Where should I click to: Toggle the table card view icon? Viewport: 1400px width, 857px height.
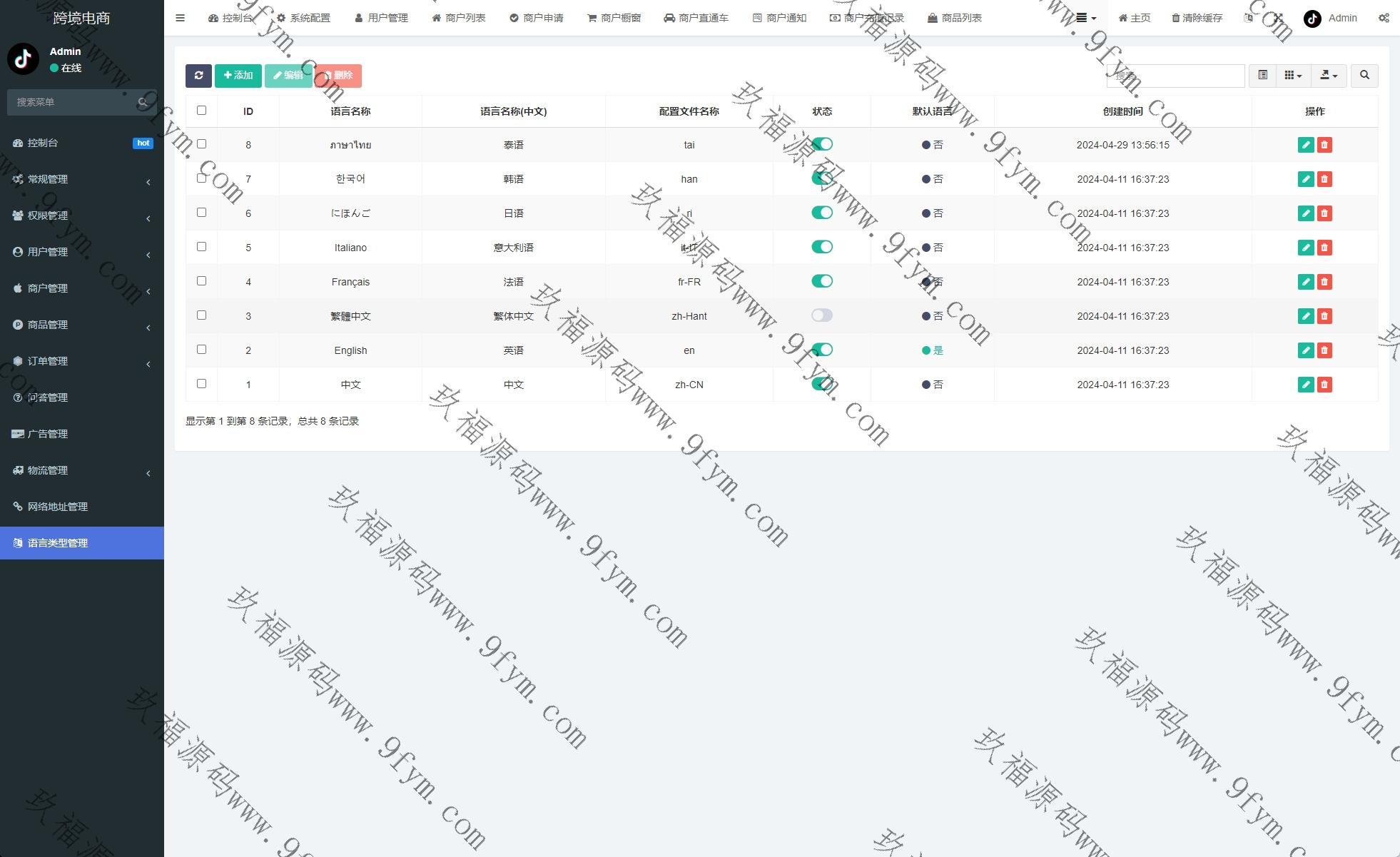1262,76
